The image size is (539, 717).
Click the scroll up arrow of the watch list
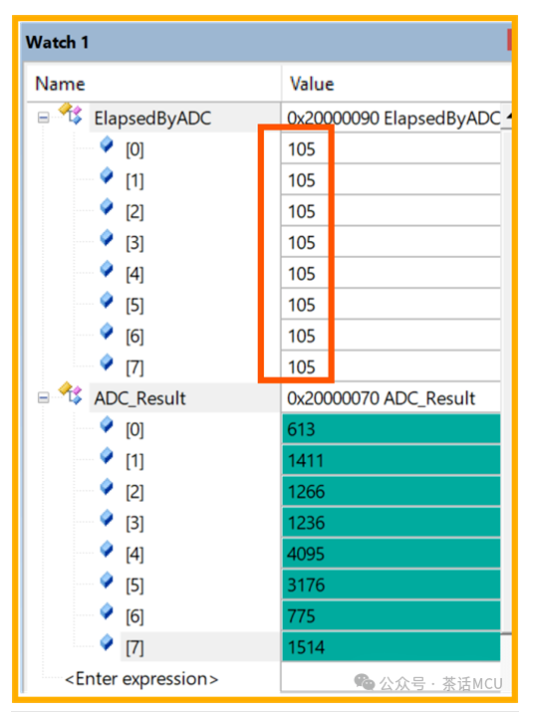pyautogui.click(x=507, y=118)
